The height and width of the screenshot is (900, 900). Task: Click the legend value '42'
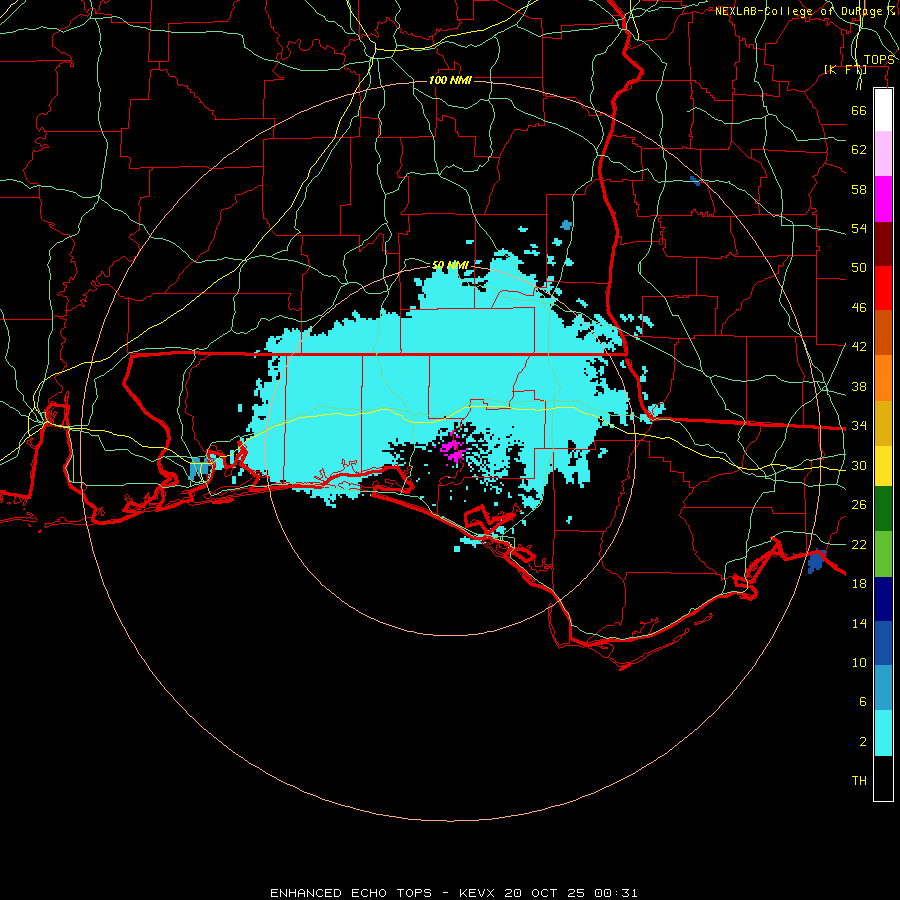859,347
